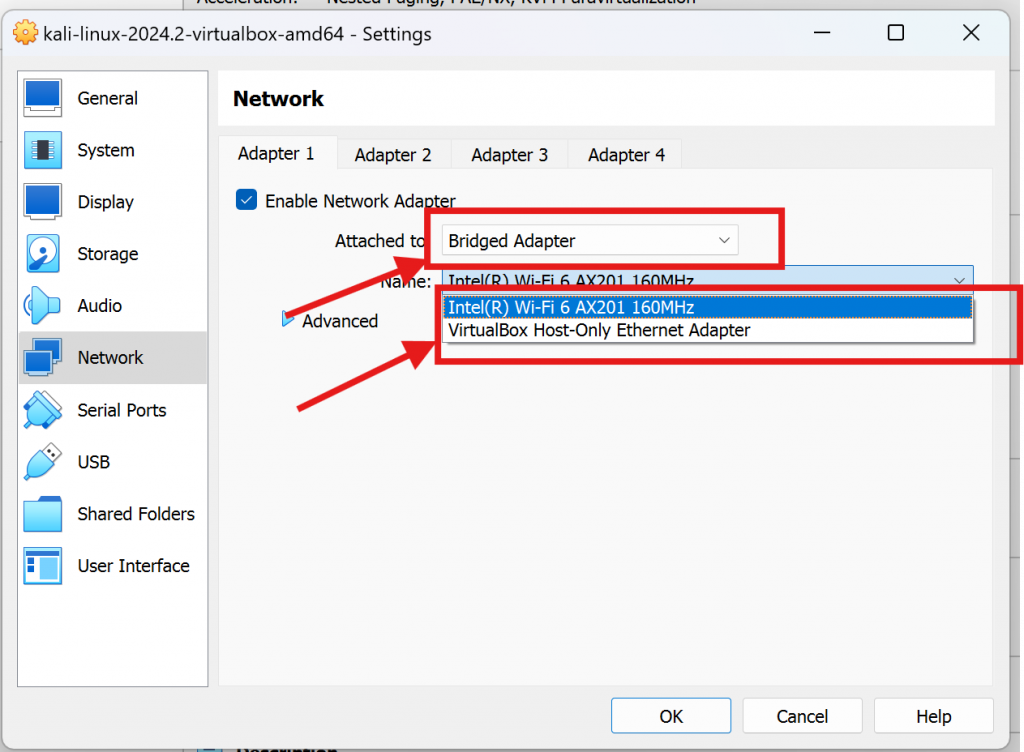Click the Help button

tap(932, 715)
